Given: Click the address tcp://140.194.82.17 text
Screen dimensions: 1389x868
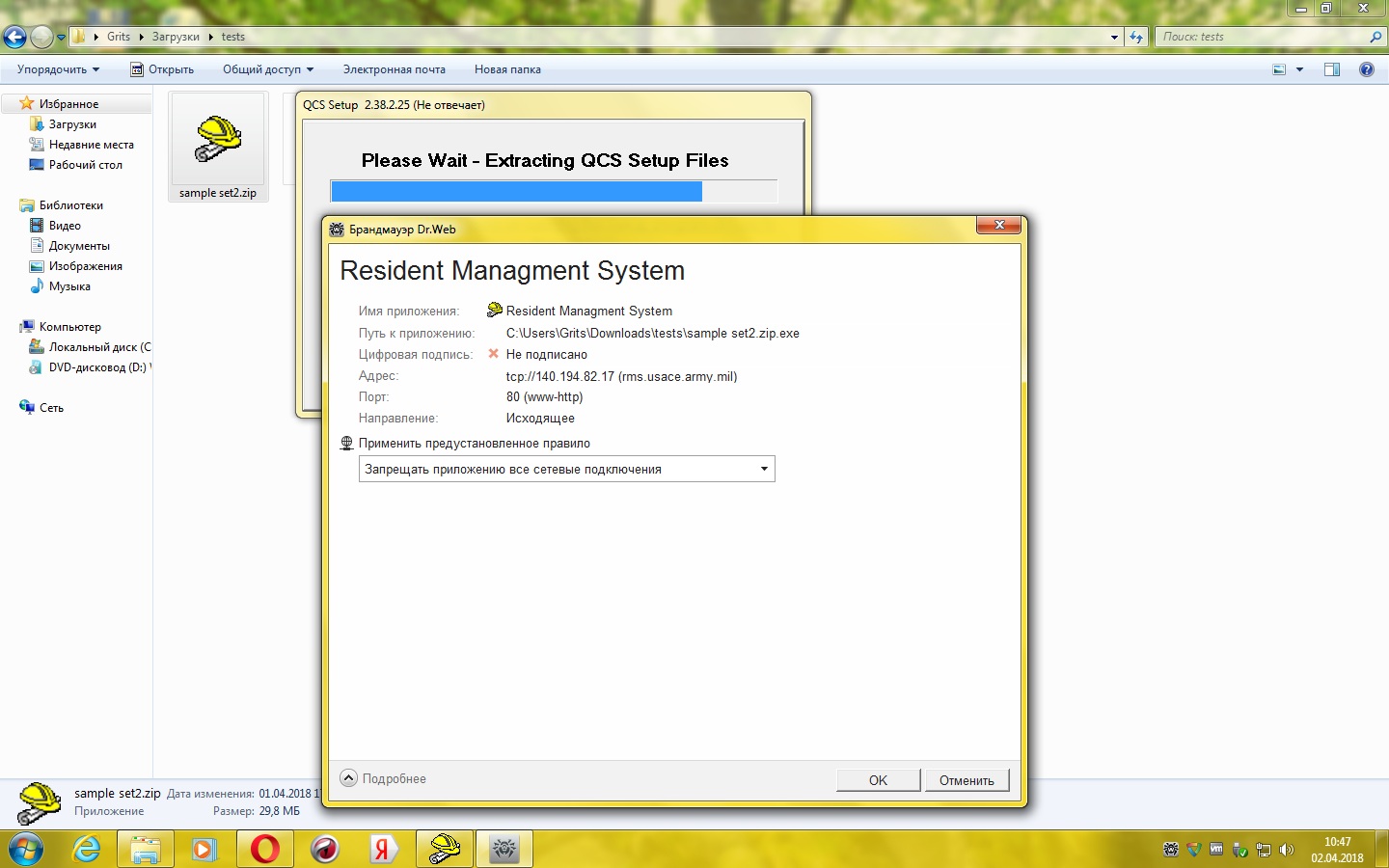Looking at the screenshot, I should (621, 377).
